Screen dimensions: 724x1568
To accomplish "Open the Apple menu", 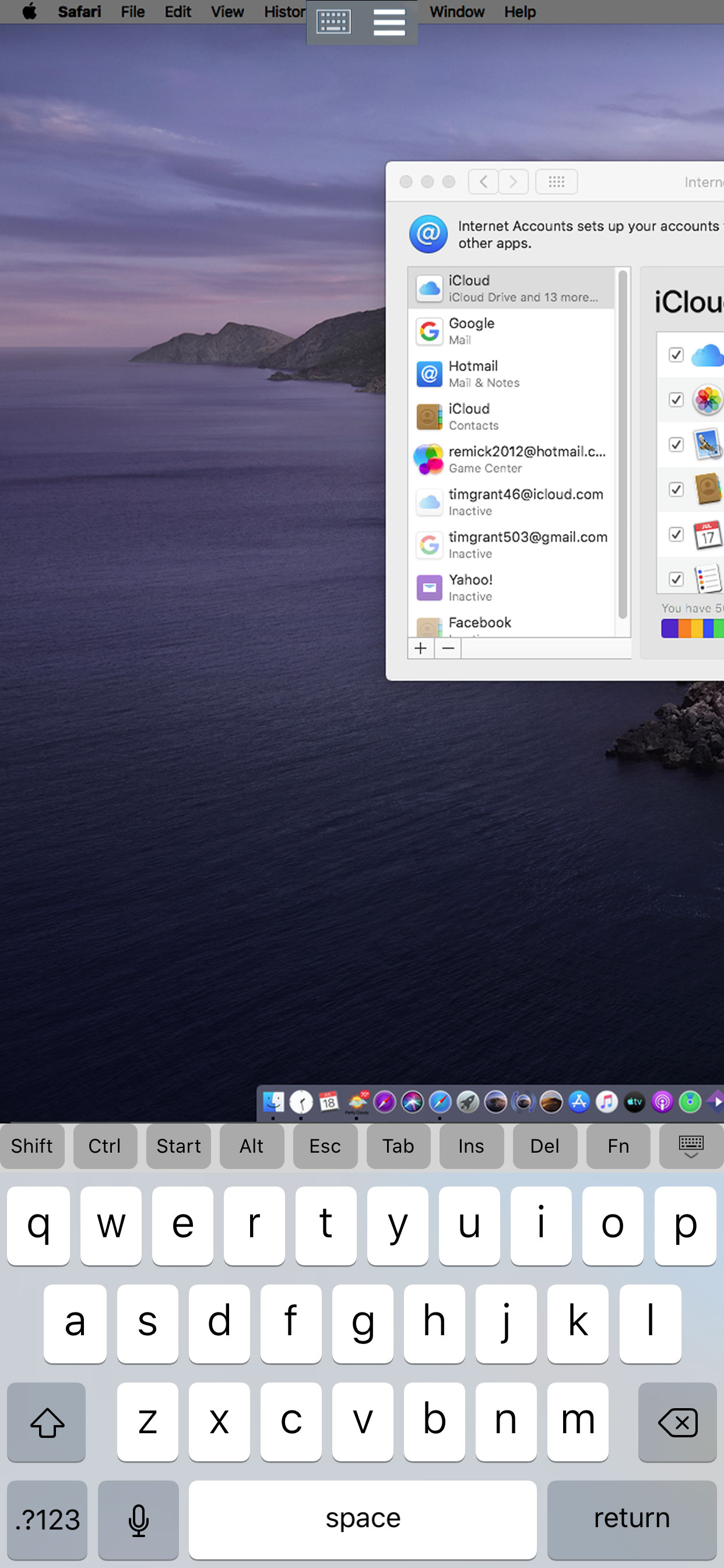I will pyautogui.click(x=29, y=12).
